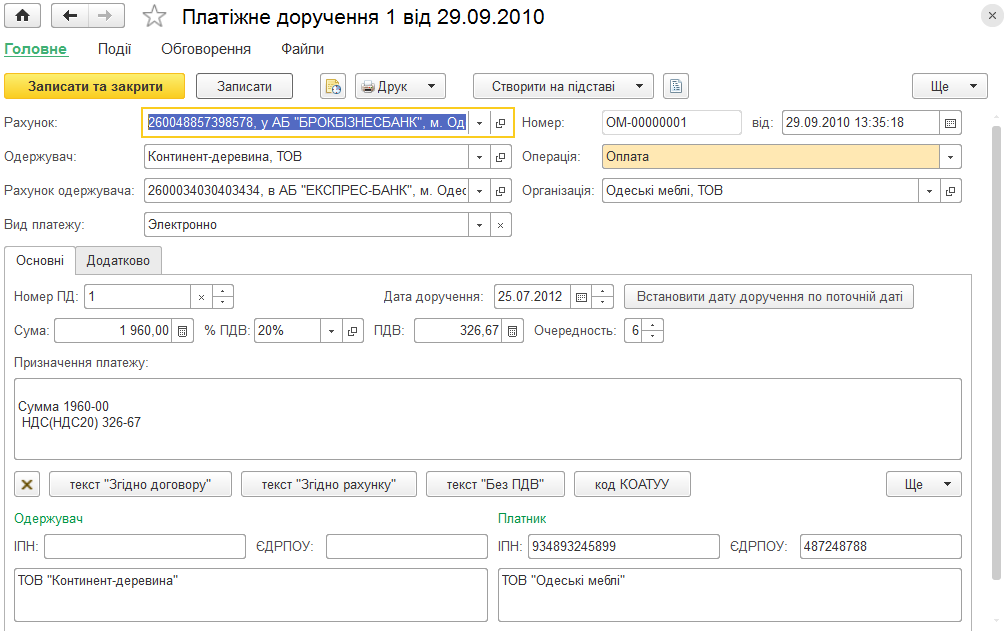
Task: Switch to the Файли section
Action: coord(302,49)
